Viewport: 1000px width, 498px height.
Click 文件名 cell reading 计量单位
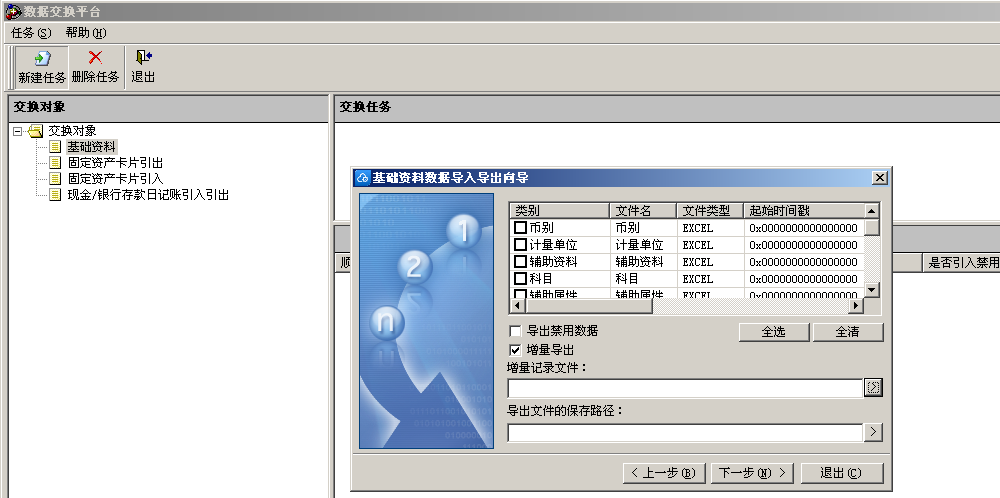(x=643, y=245)
